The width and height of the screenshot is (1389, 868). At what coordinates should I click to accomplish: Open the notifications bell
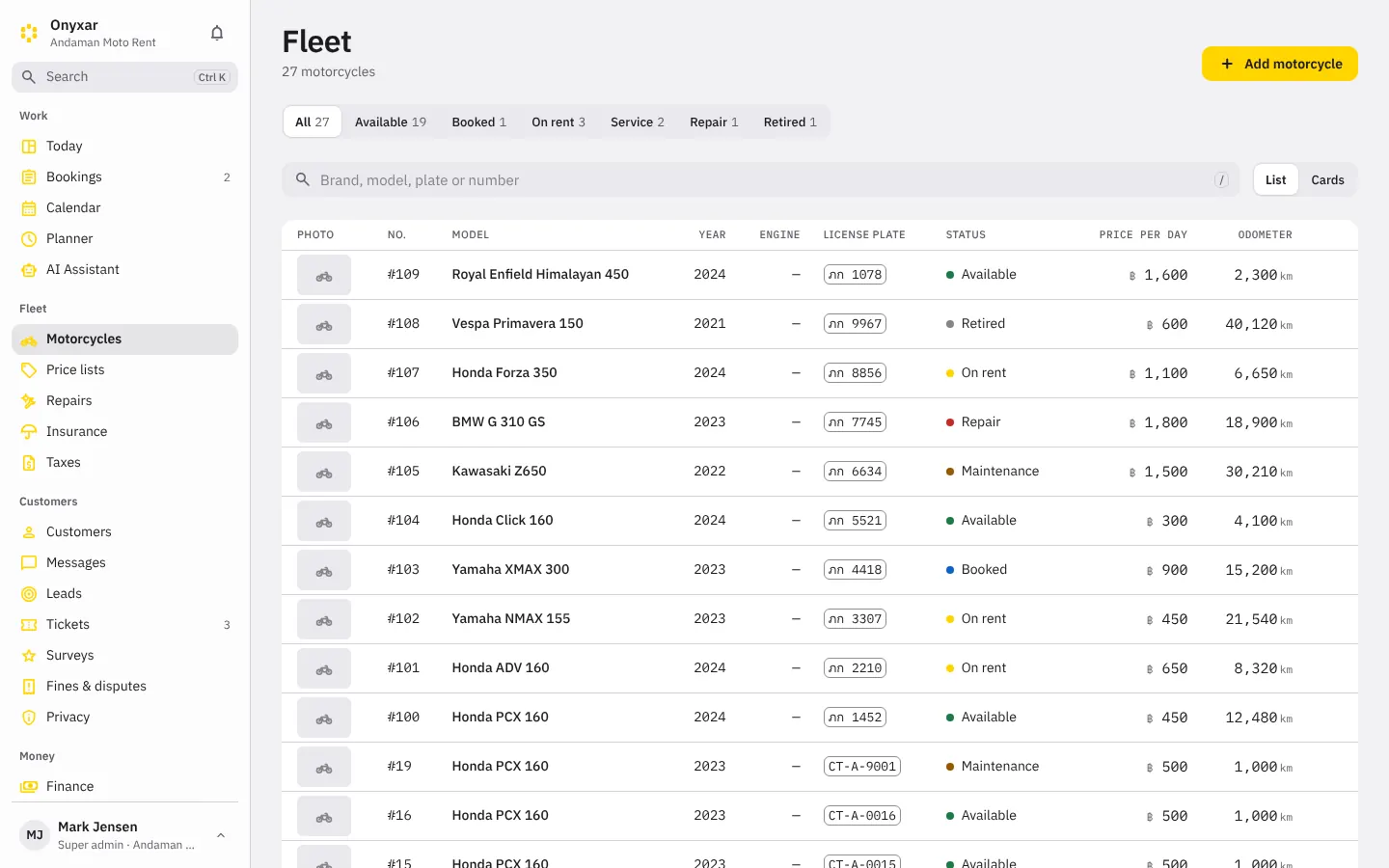click(217, 33)
